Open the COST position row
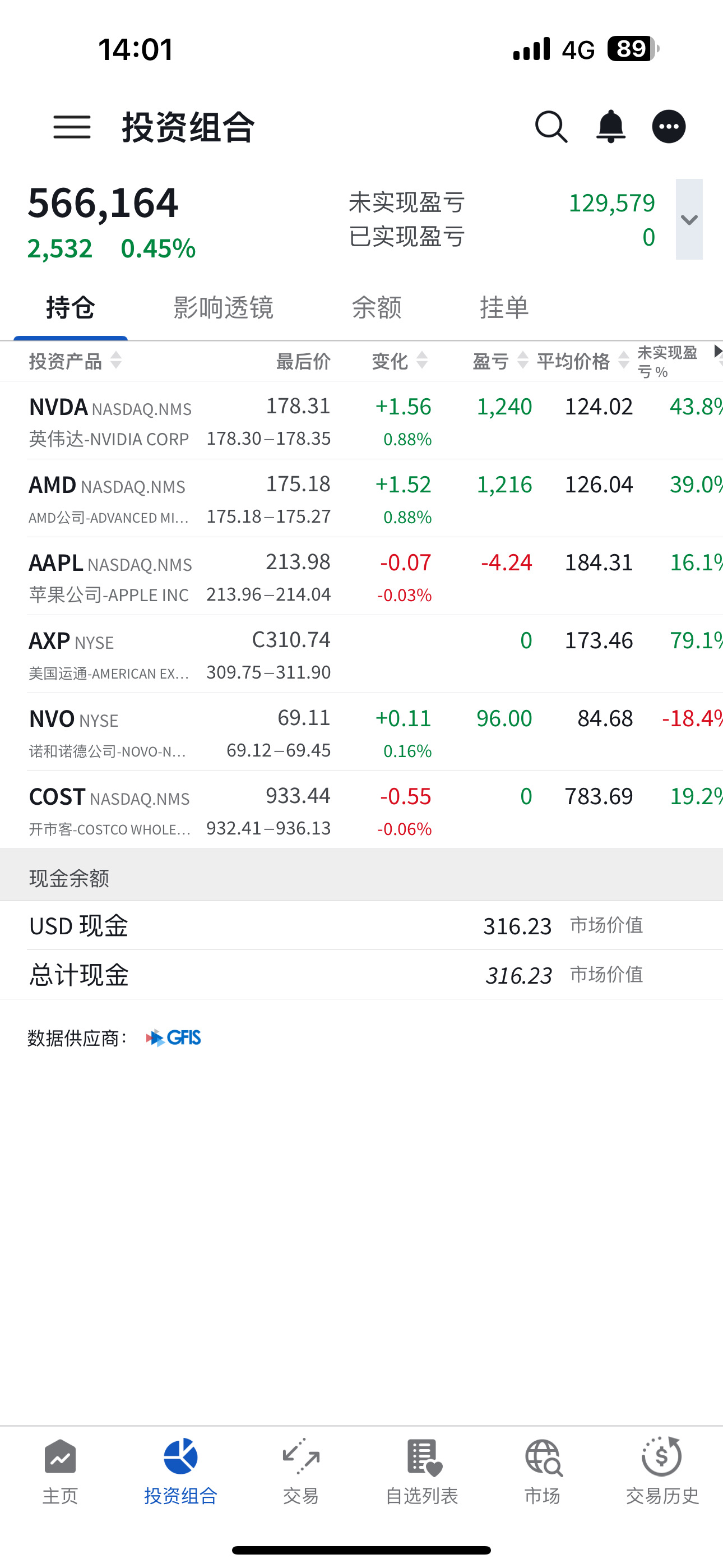Screen dimensions: 723x1568 (361, 810)
